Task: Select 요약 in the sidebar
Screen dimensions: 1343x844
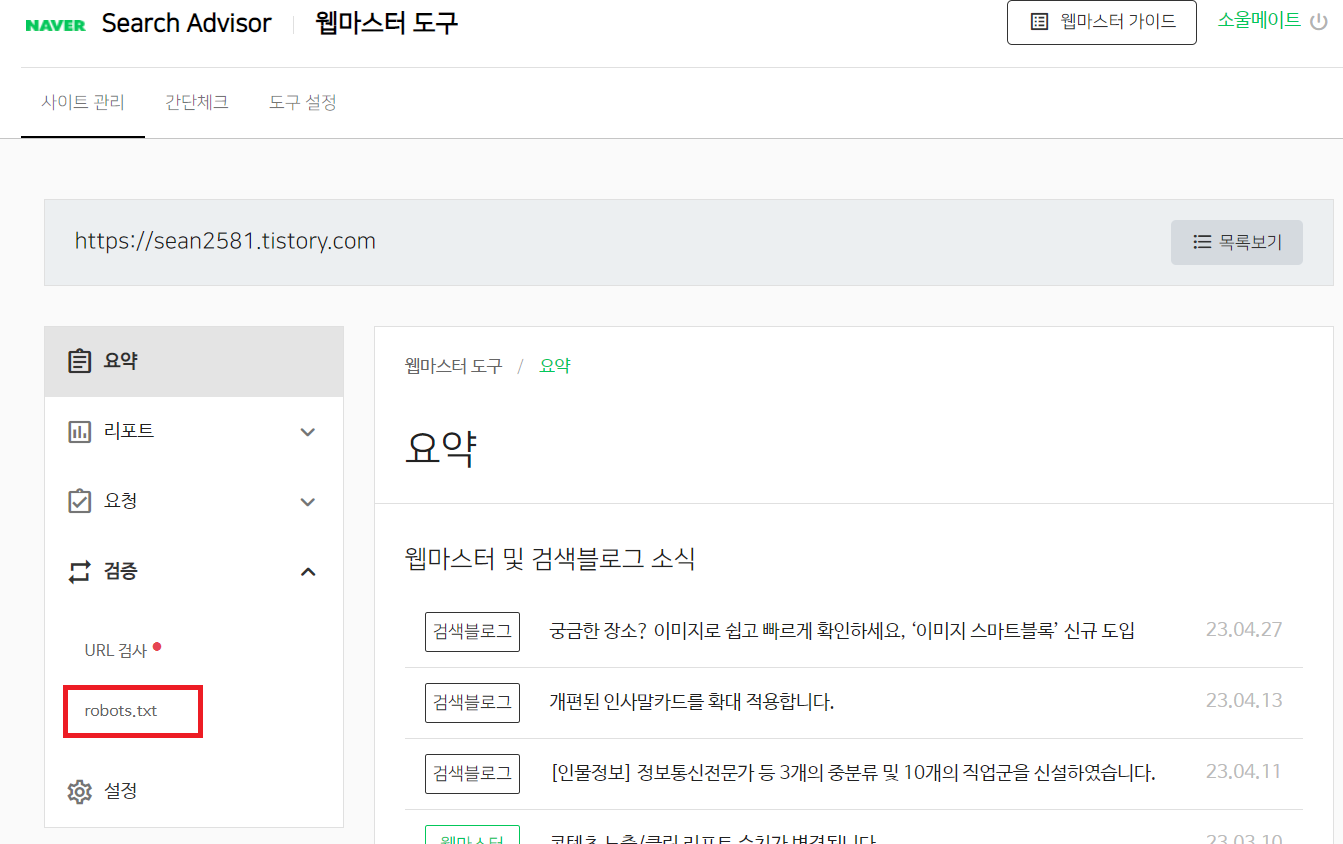Action: click(194, 361)
